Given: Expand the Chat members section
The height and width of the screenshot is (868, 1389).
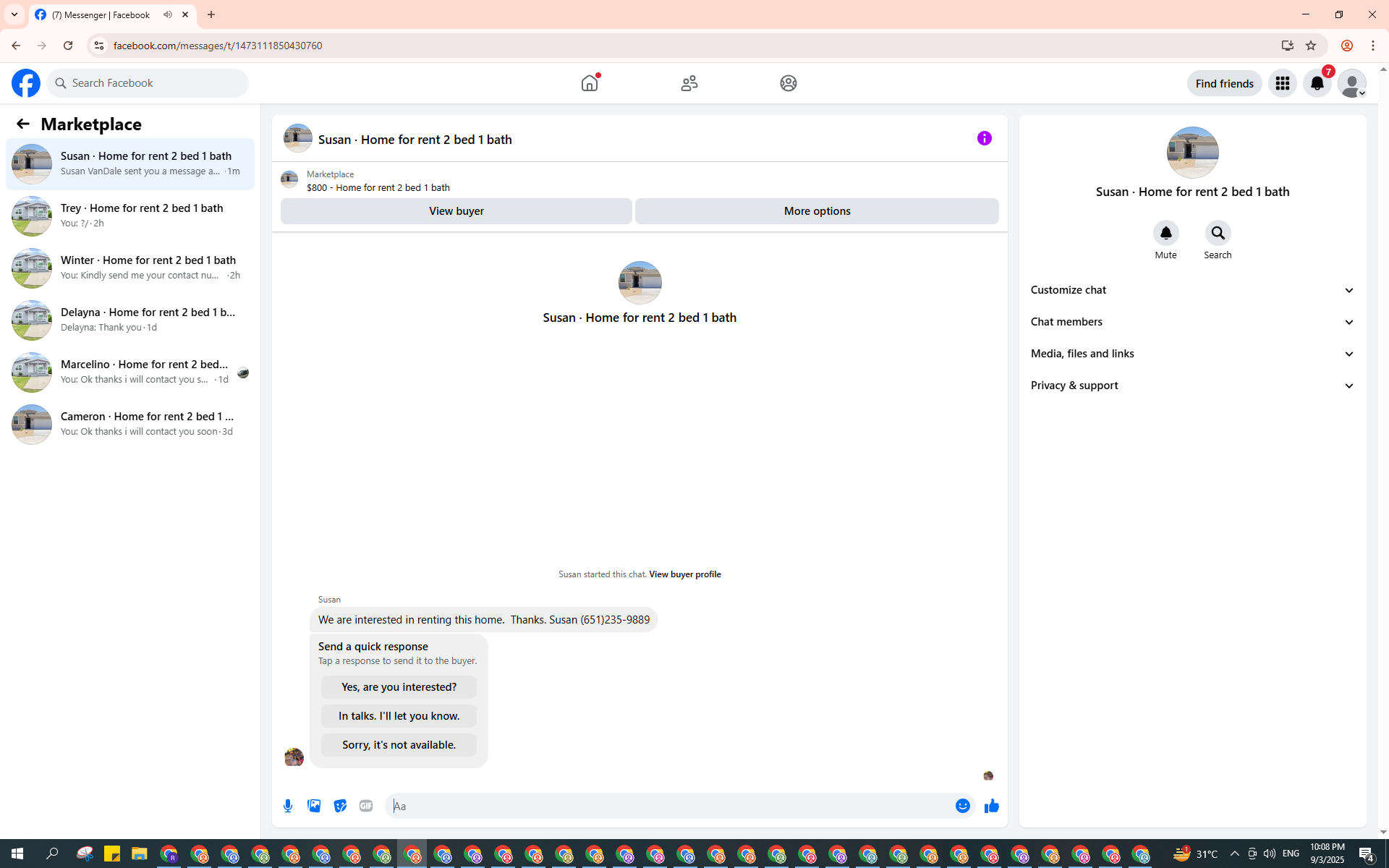Looking at the screenshot, I should point(1192,322).
